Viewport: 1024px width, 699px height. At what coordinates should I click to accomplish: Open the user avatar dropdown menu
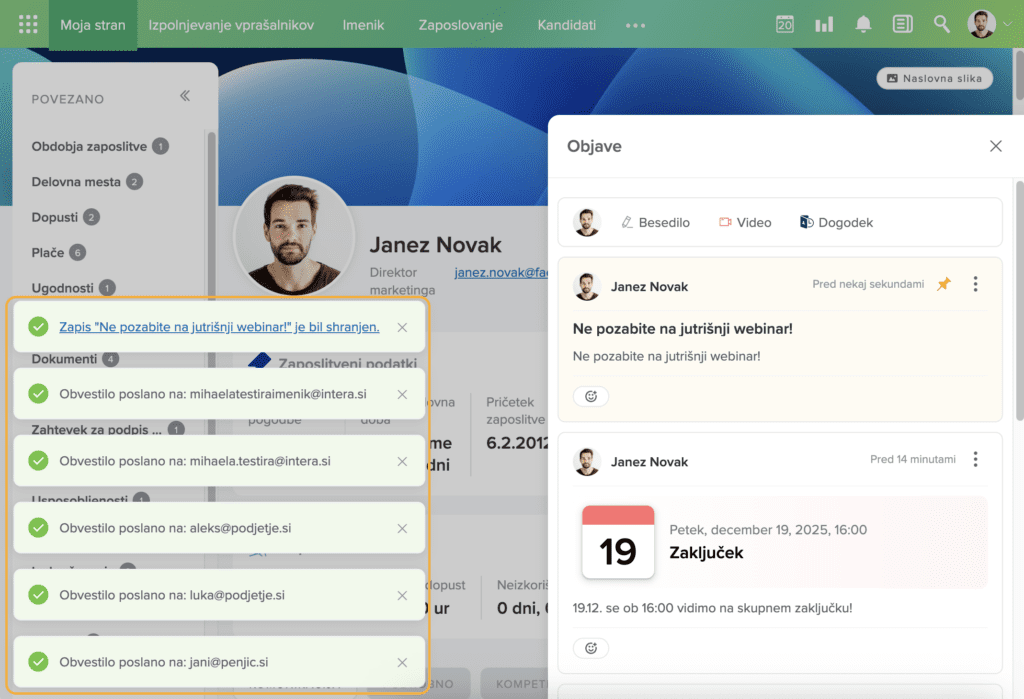tap(990, 24)
